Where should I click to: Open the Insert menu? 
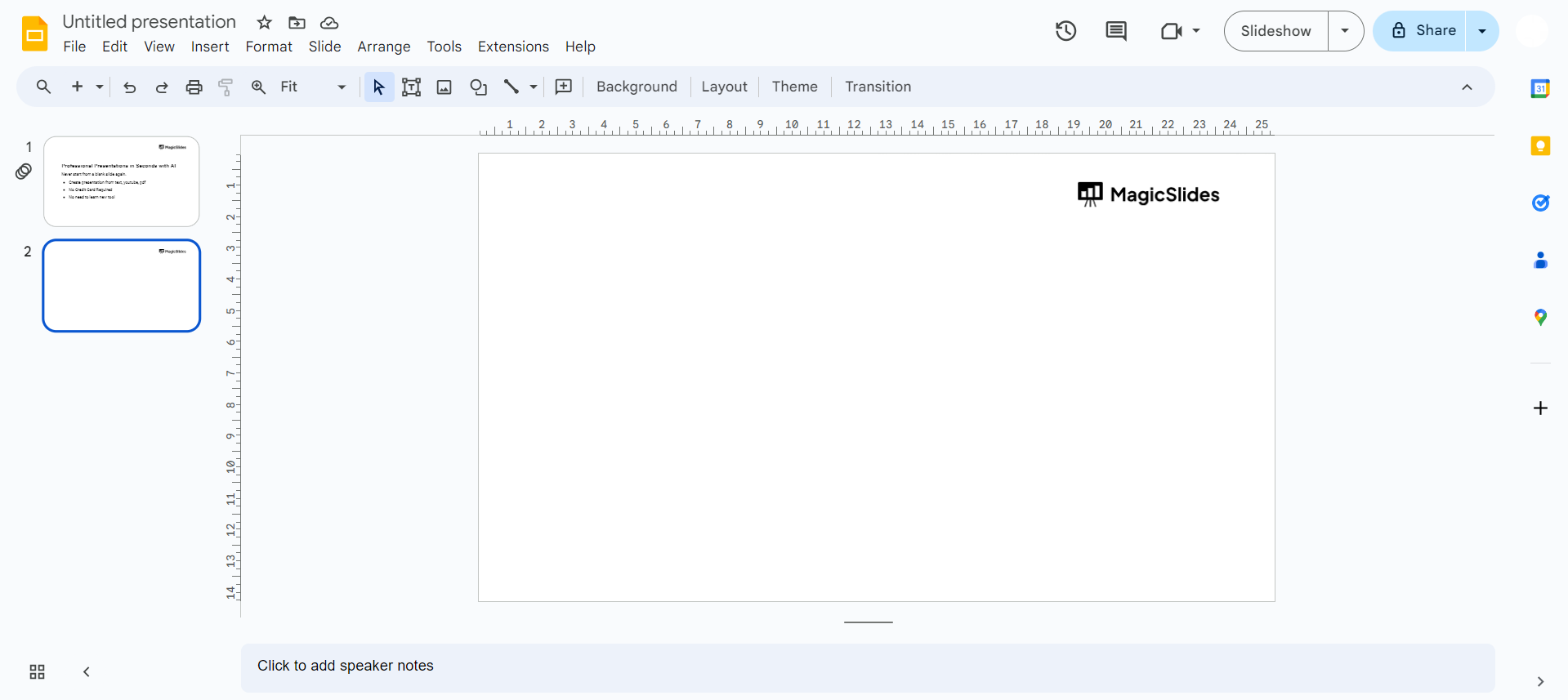(210, 47)
